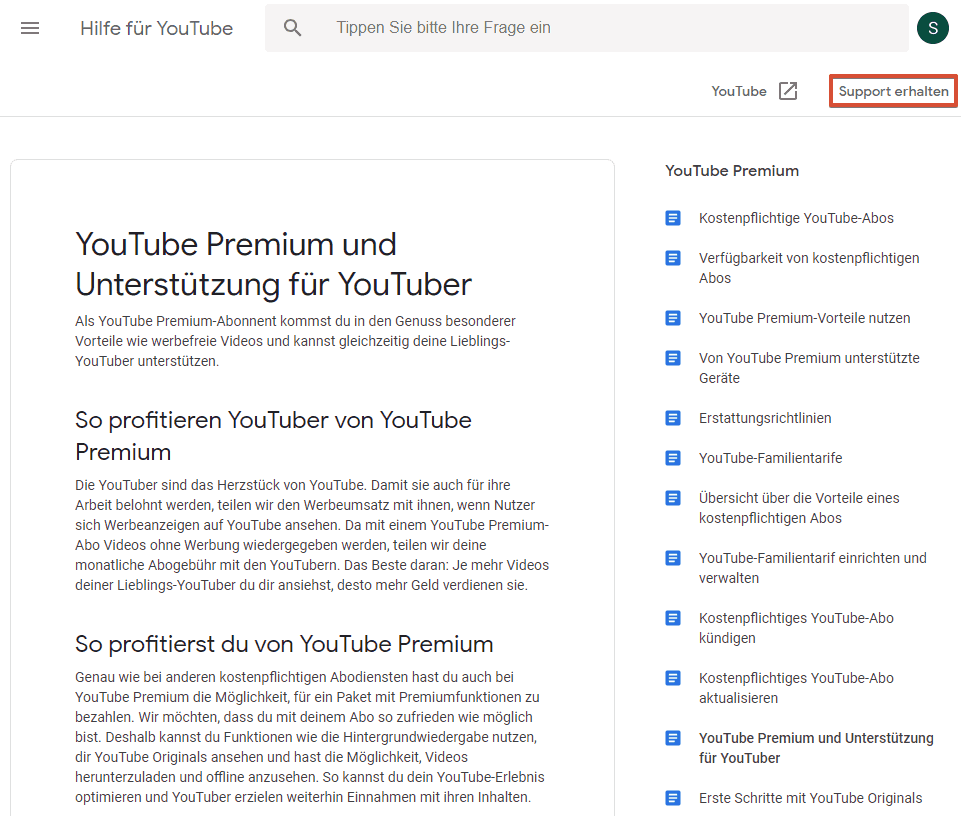Open Übersicht über die Vorteile eines kostenpflichtigen Abos
The height and width of the screenshot is (816, 963).
click(x=799, y=508)
